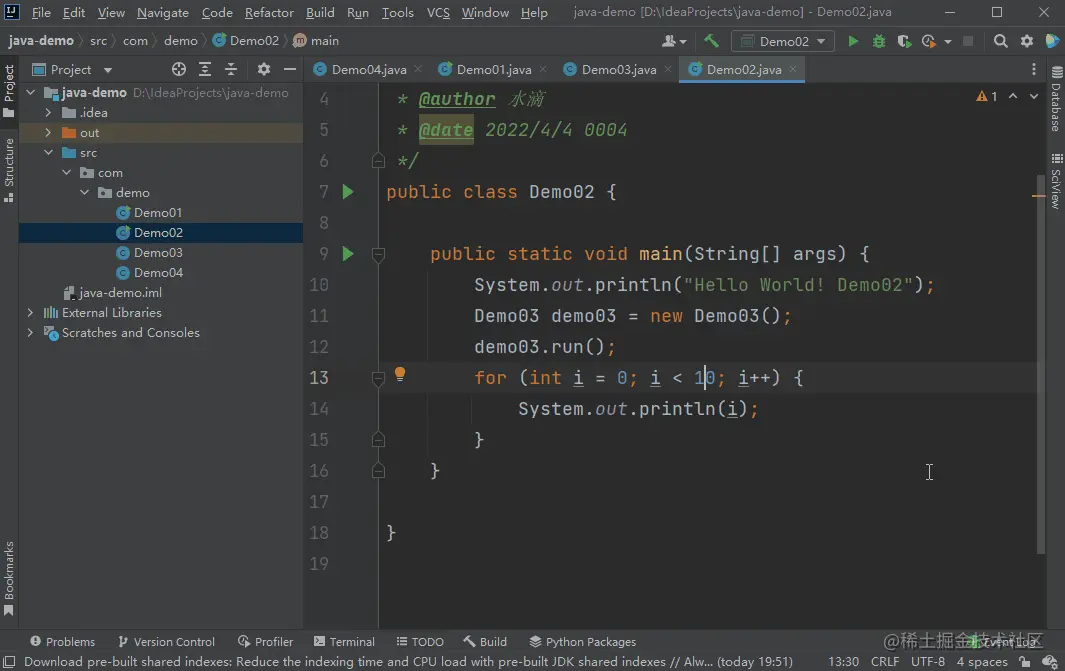
Task: Click the warning indicator showing 1 problem
Action: tap(987, 96)
